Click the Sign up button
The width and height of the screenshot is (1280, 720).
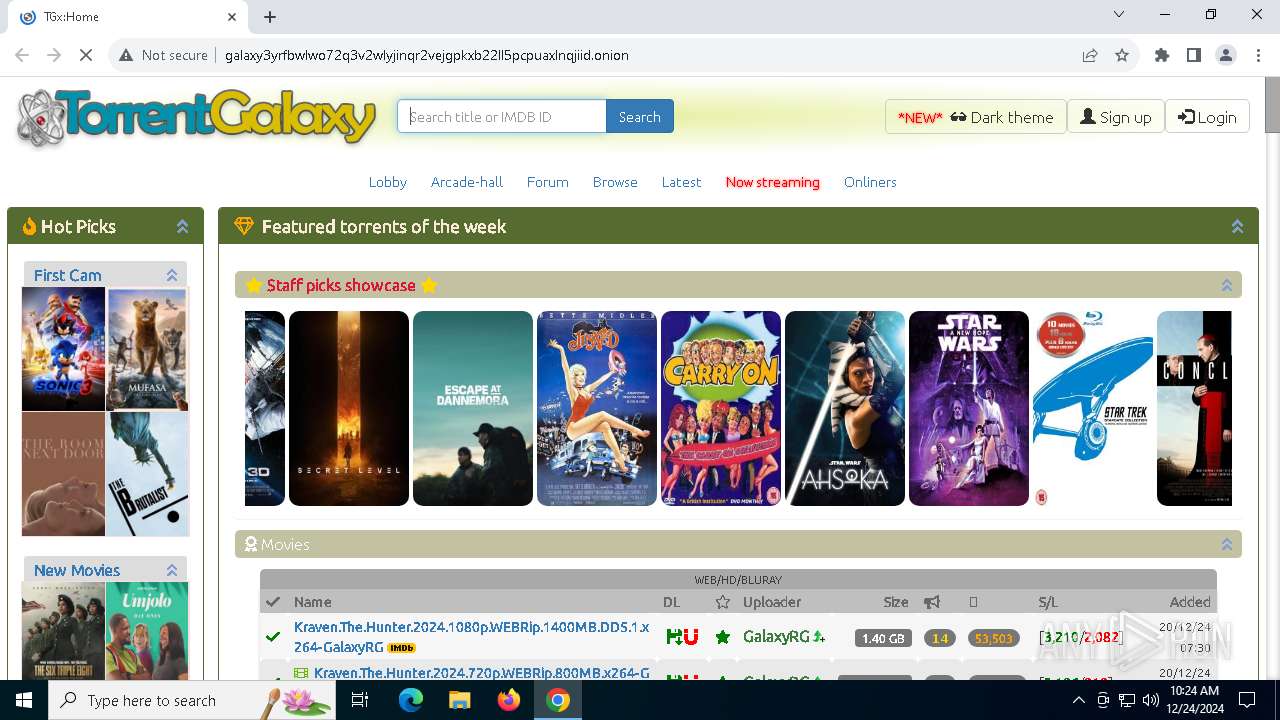1115,117
